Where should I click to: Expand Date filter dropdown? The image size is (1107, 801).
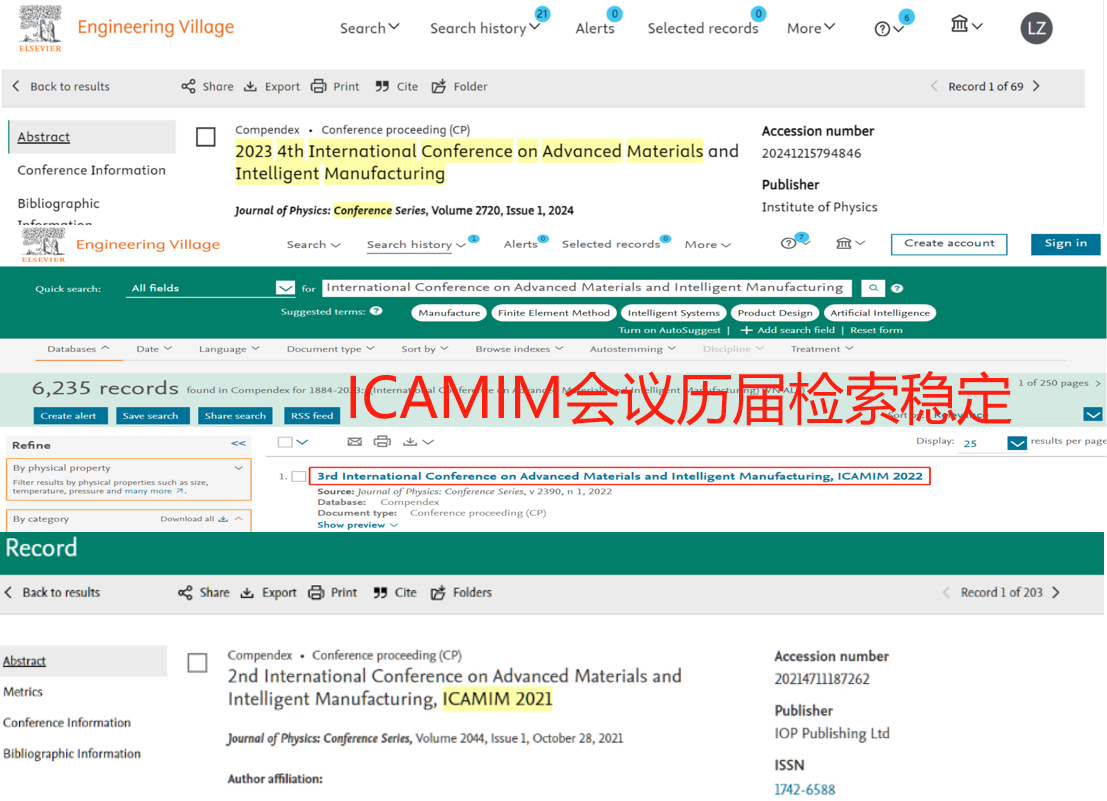coord(154,349)
